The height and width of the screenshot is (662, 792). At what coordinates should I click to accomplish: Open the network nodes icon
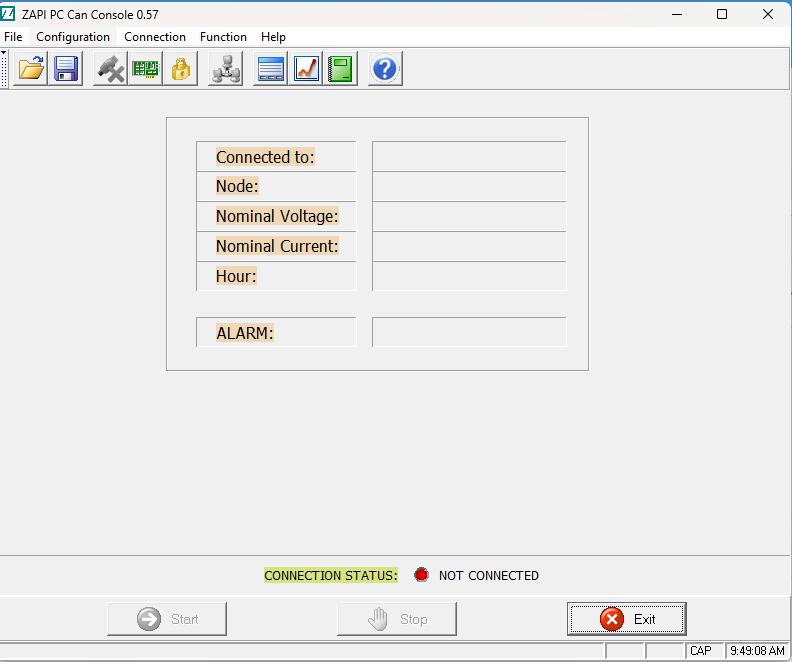[x=225, y=69]
